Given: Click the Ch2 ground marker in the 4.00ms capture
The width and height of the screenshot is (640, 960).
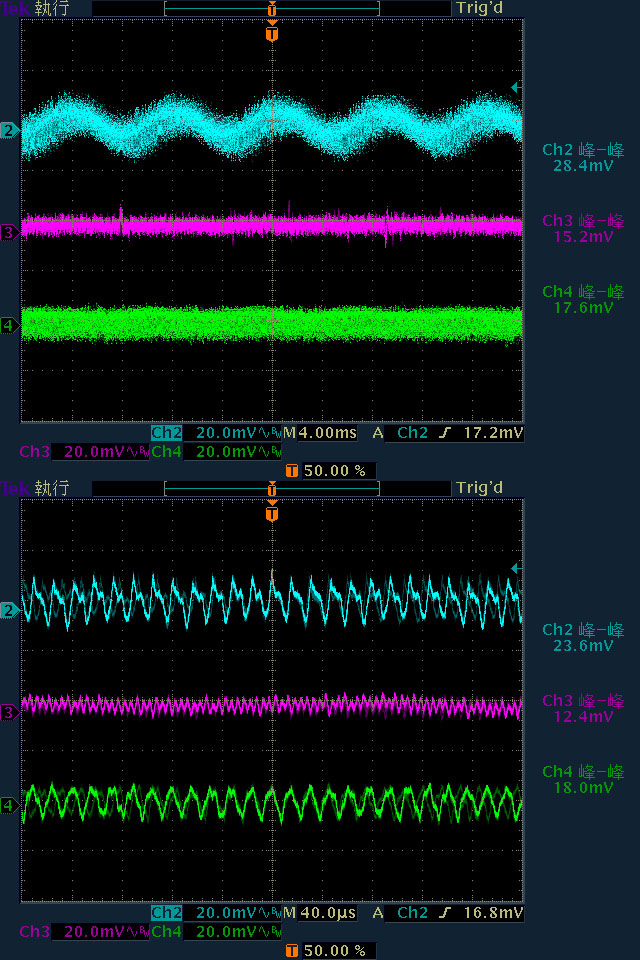Looking at the screenshot, I should pyautogui.click(x=9, y=130).
